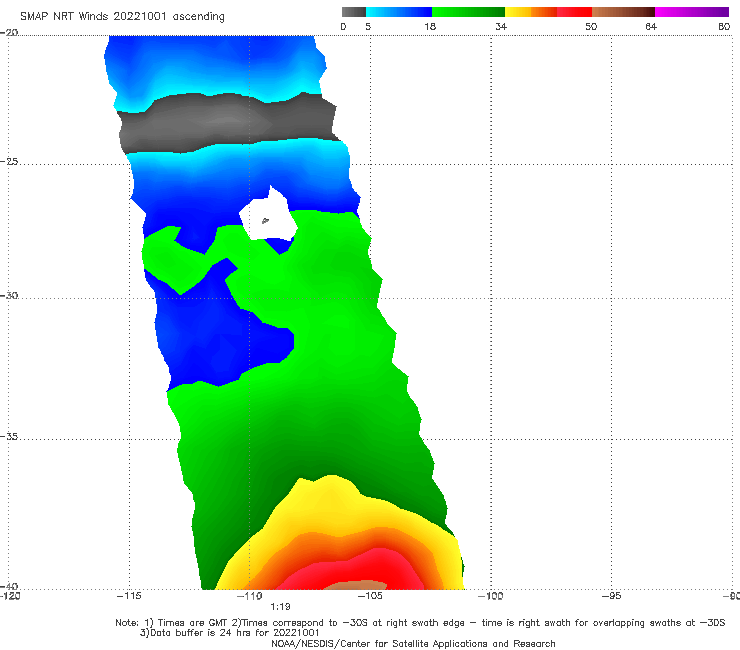Image resolution: width=740 pixels, height=650 pixels.
Task: Click the '50' color bar label
Action: (591, 26)
